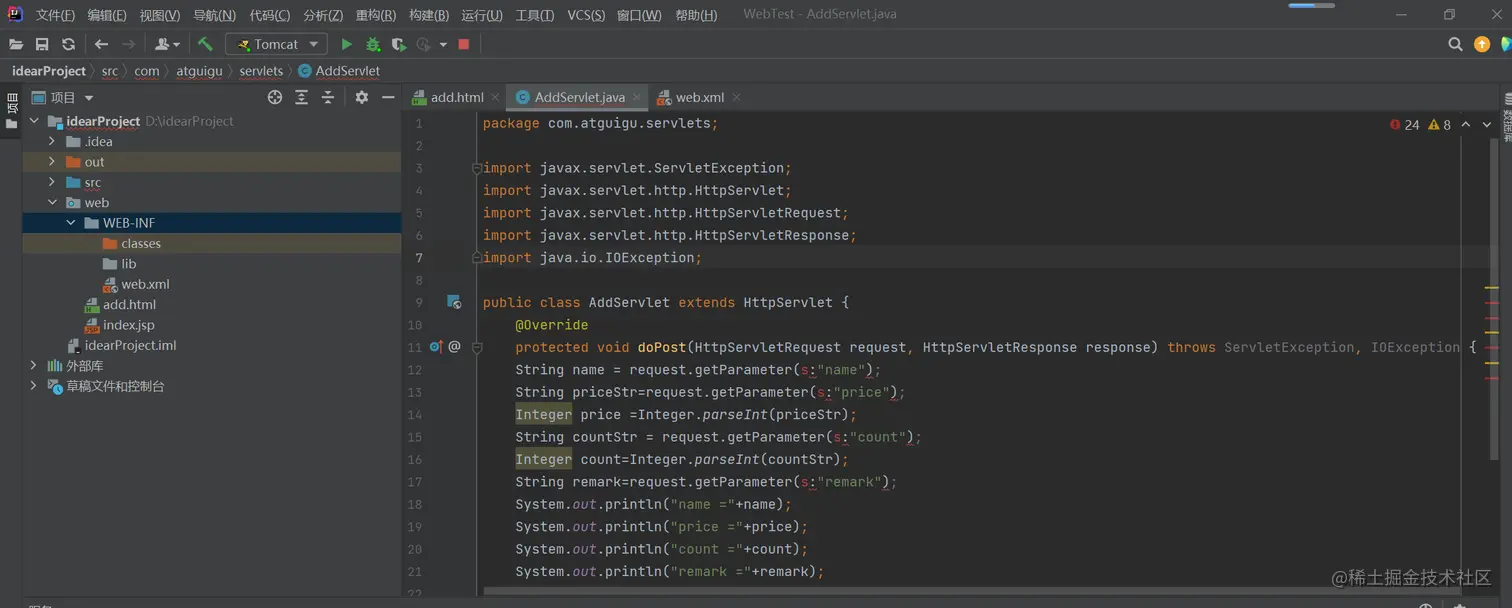Image resolution: width=1512 pixels, height=608 pixels.
Task: Open the 运行(U) menu
Action: pos(482,15)
